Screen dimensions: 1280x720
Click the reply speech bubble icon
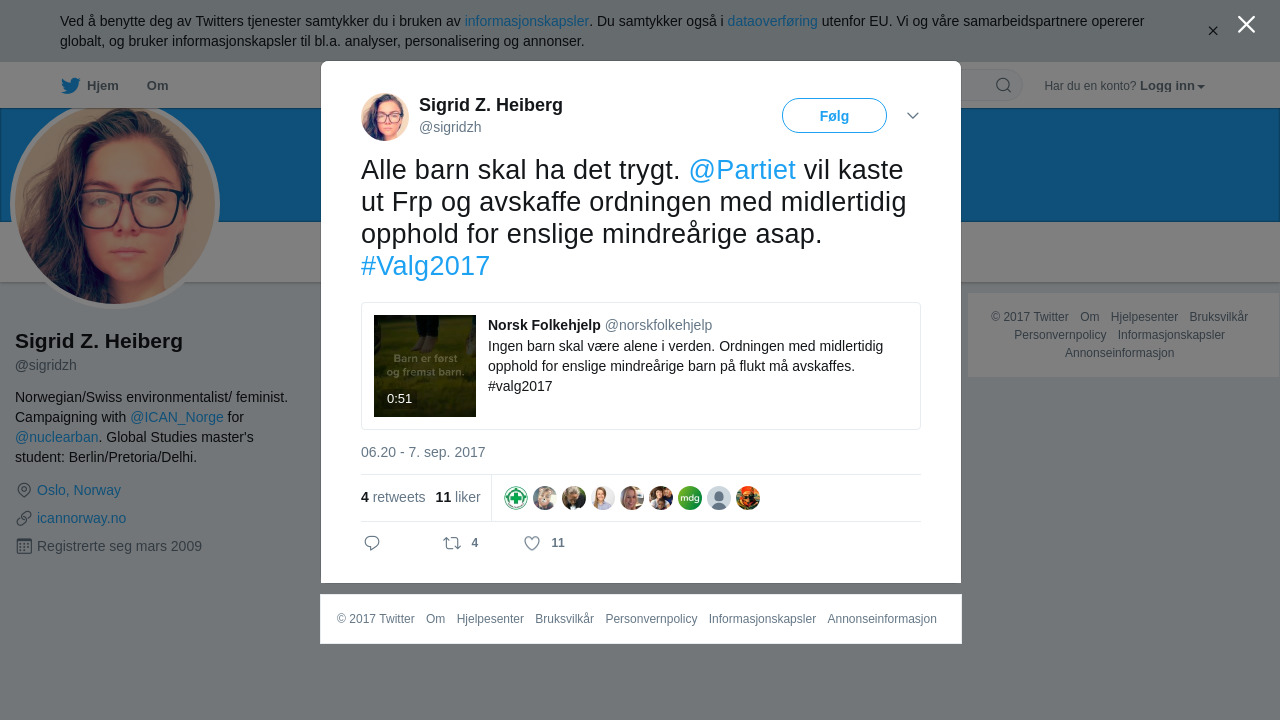pos(372,543)
